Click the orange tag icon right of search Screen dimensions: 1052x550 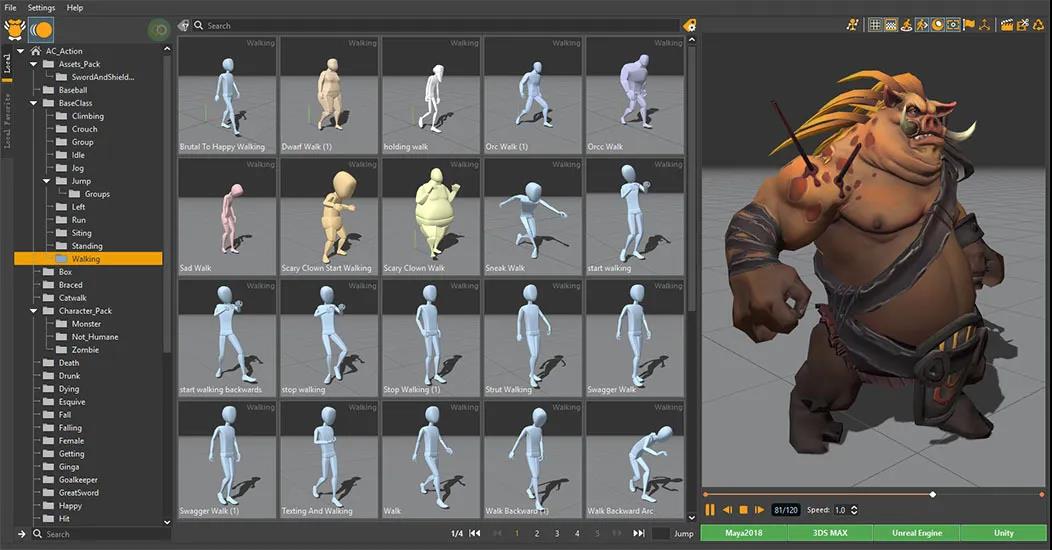(x=689, y=25)
